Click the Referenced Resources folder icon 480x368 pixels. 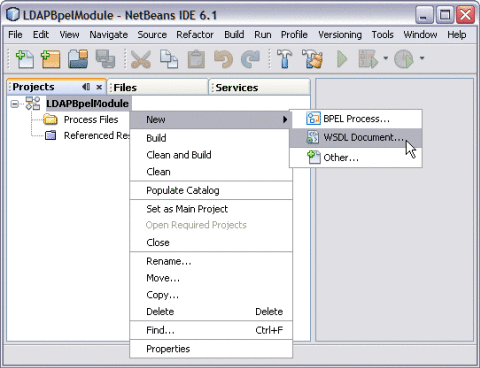pos(50,135)
